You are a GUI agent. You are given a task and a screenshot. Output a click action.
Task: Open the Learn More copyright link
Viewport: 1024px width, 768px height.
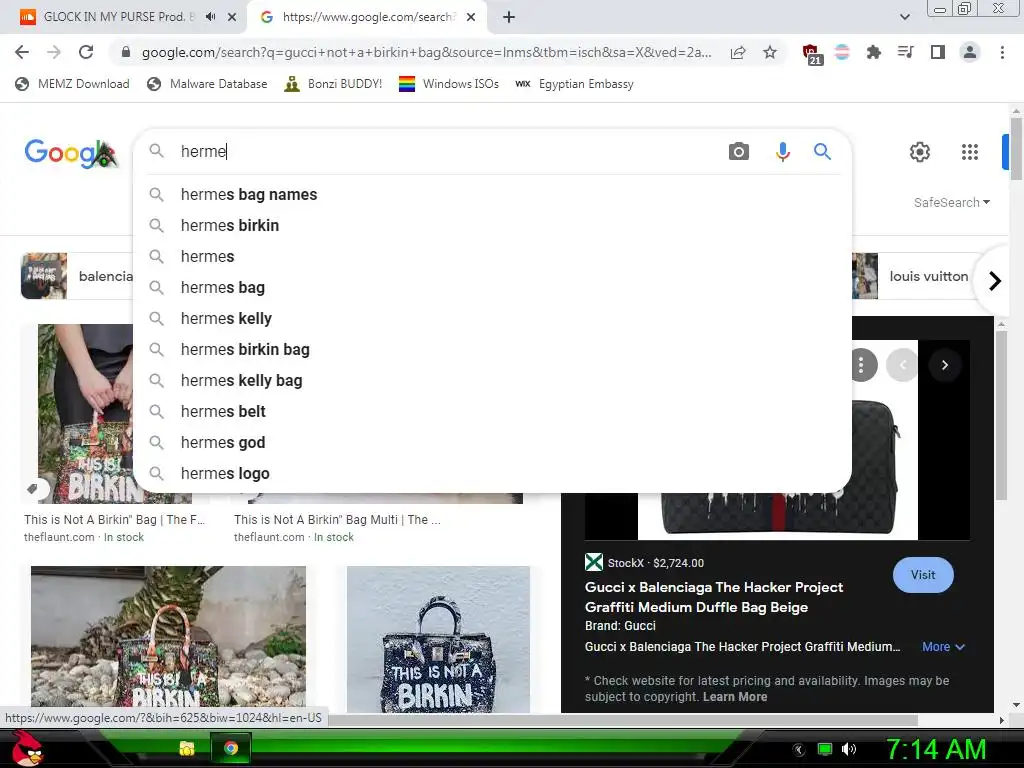735,697
